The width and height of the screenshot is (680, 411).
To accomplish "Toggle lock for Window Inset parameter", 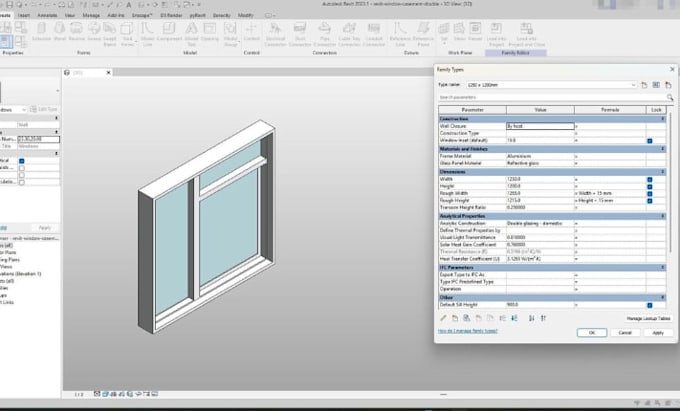I will point(650,141).
